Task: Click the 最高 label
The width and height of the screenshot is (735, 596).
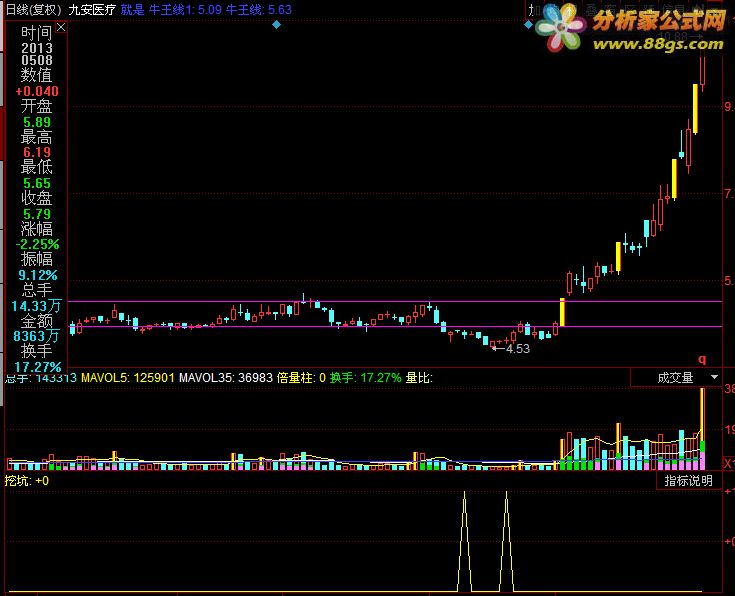Action: pos(36,137)
